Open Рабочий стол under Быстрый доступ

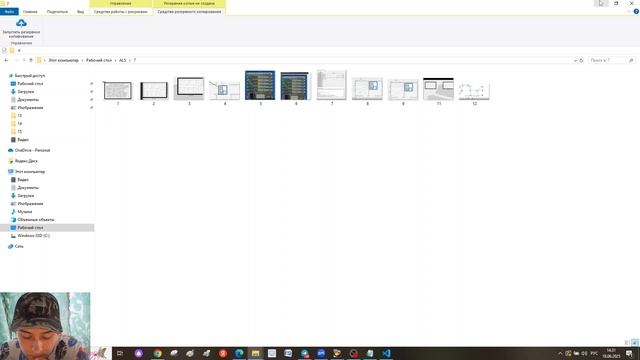coord(30,84)
